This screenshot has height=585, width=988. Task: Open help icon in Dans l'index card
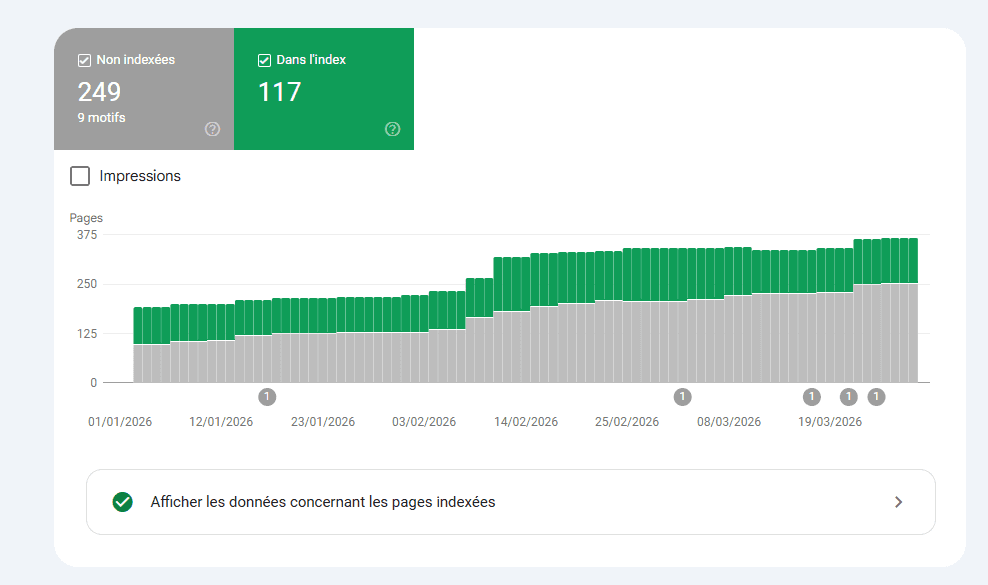point(393,129)
